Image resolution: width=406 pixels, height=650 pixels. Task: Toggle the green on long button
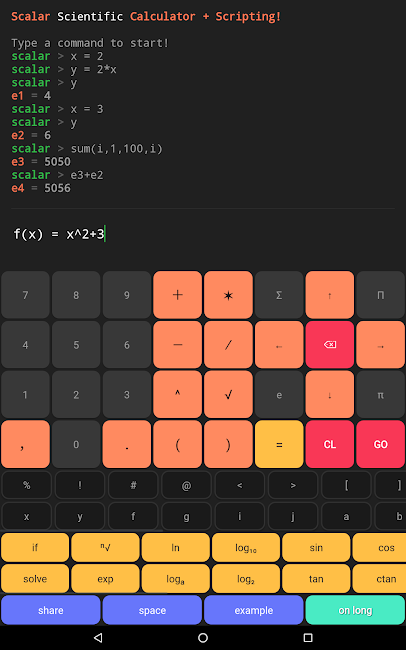pyautogui.click(x=355, y=610)
